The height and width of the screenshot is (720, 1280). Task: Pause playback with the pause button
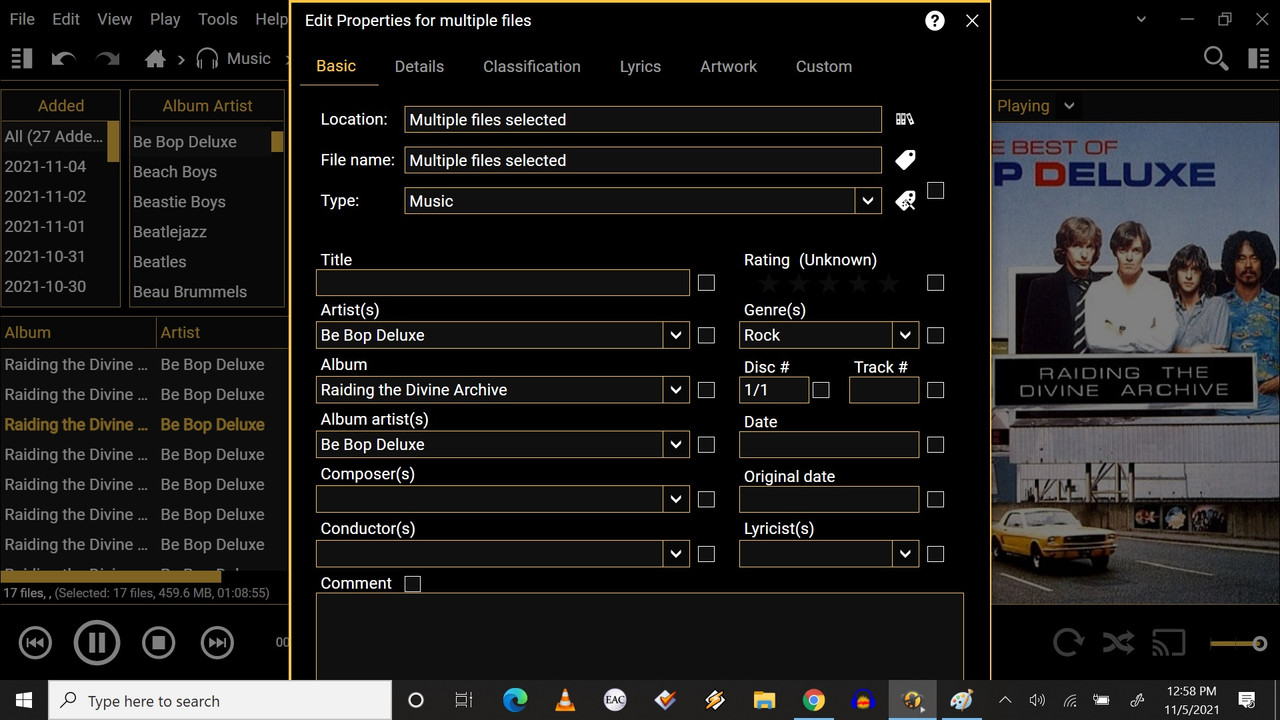(97, 643)
